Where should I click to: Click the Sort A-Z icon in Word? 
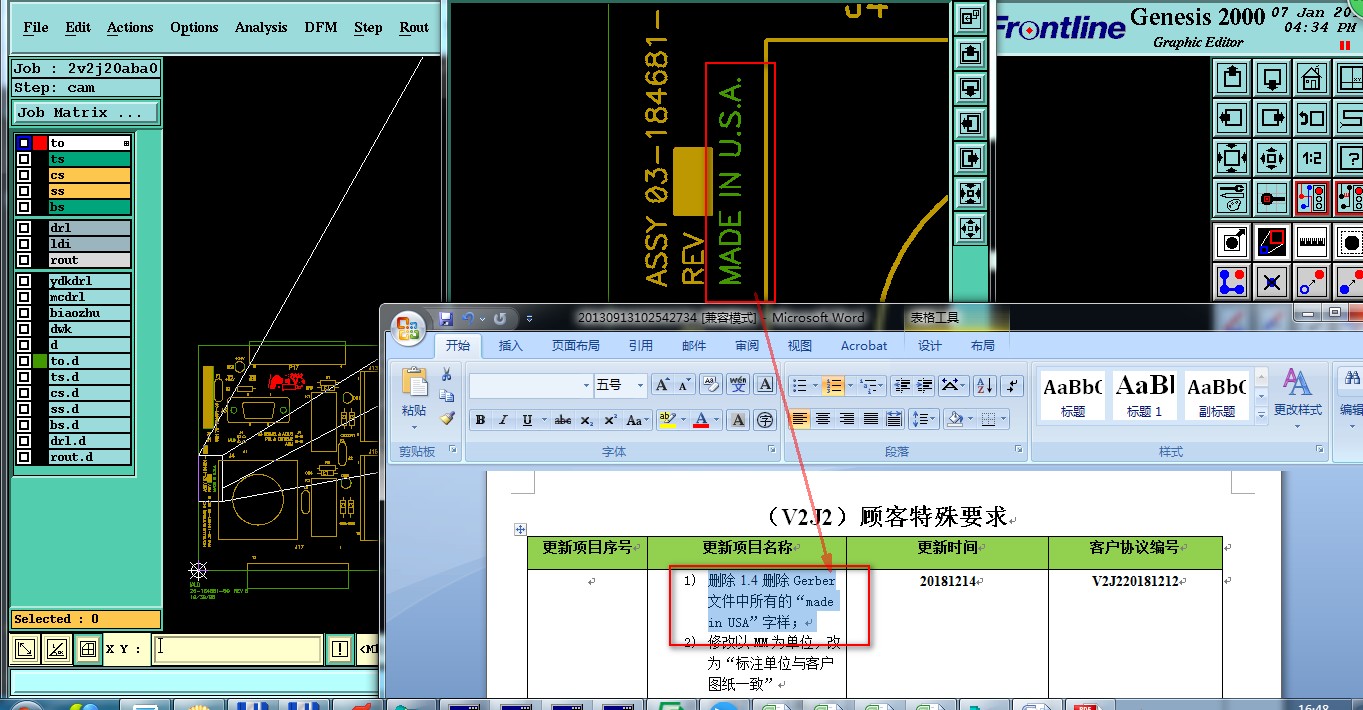984,385
